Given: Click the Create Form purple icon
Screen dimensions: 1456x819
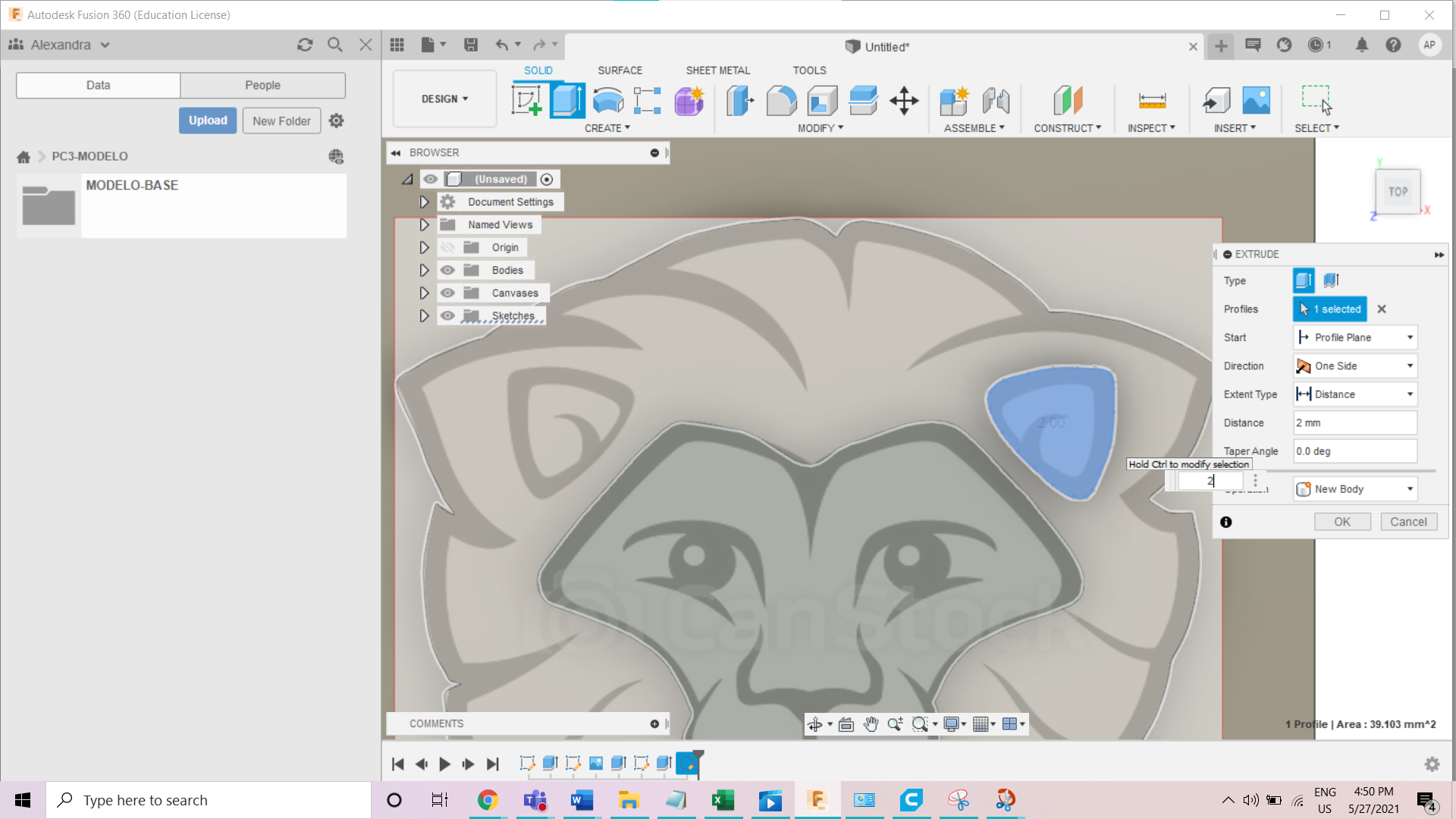Looking at the screenshot, I should pos(689,100).
